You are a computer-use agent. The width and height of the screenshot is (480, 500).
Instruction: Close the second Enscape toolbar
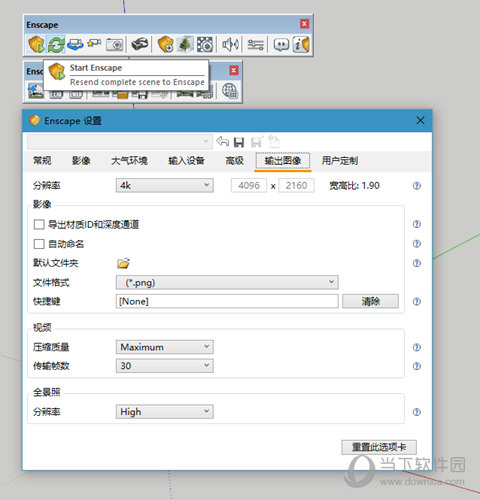234,70
